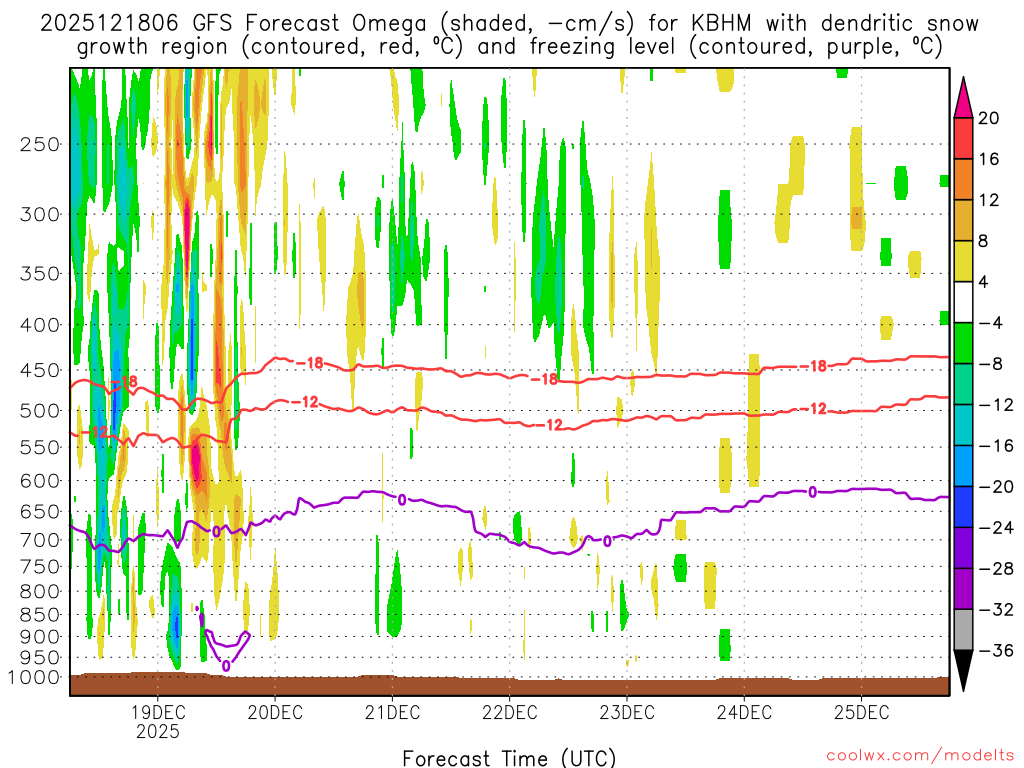Click the 22DEC date label

[x=509, y=712]
